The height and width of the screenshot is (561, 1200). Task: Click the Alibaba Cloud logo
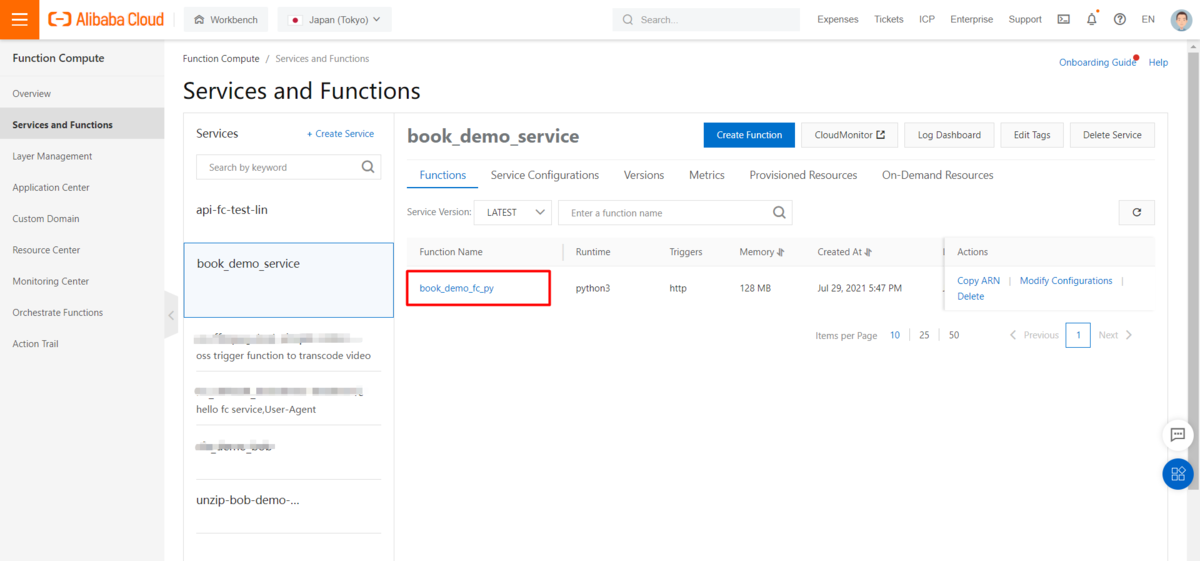click(106, 19)
